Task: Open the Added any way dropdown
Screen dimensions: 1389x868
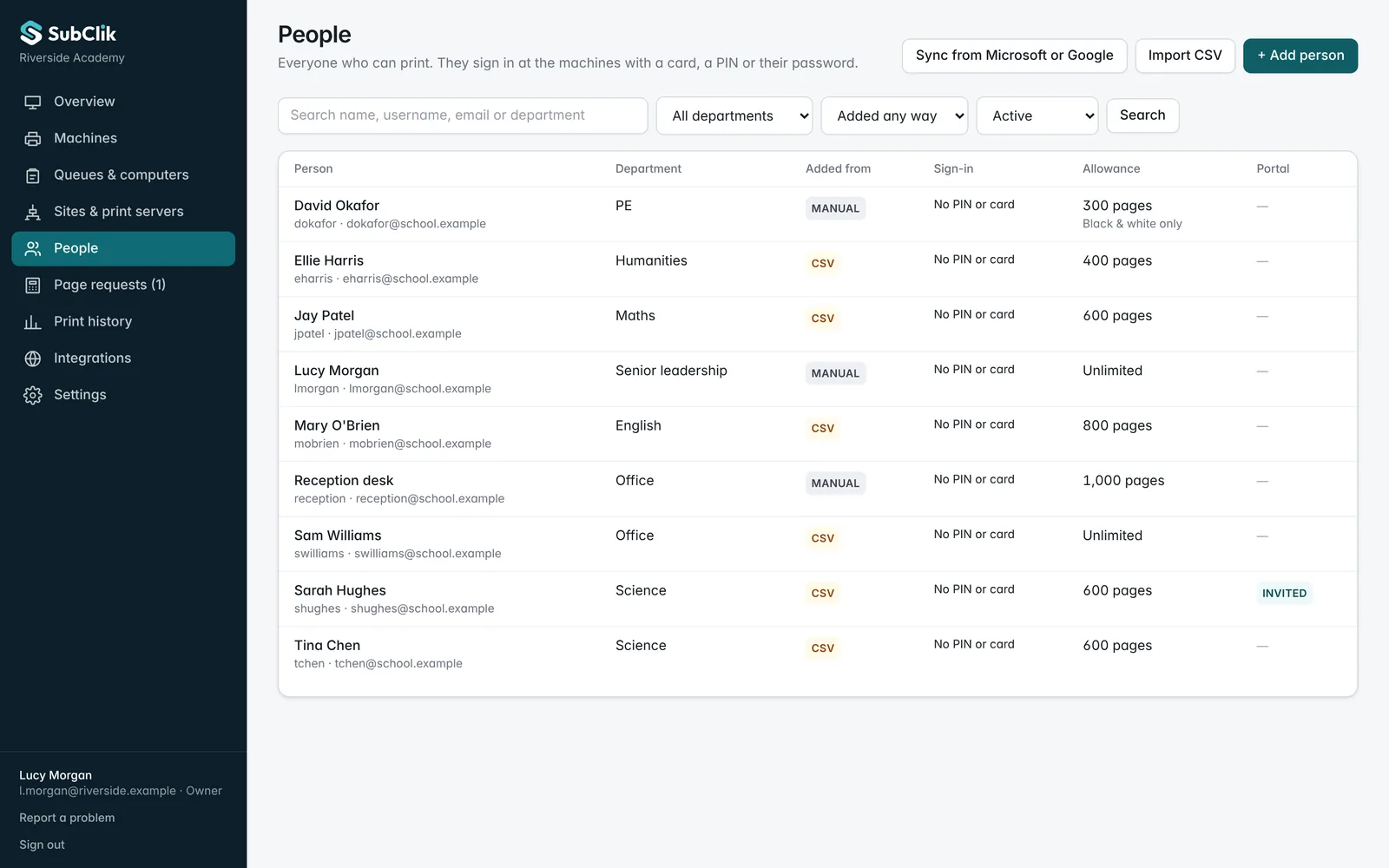Action: coord(894,115)
